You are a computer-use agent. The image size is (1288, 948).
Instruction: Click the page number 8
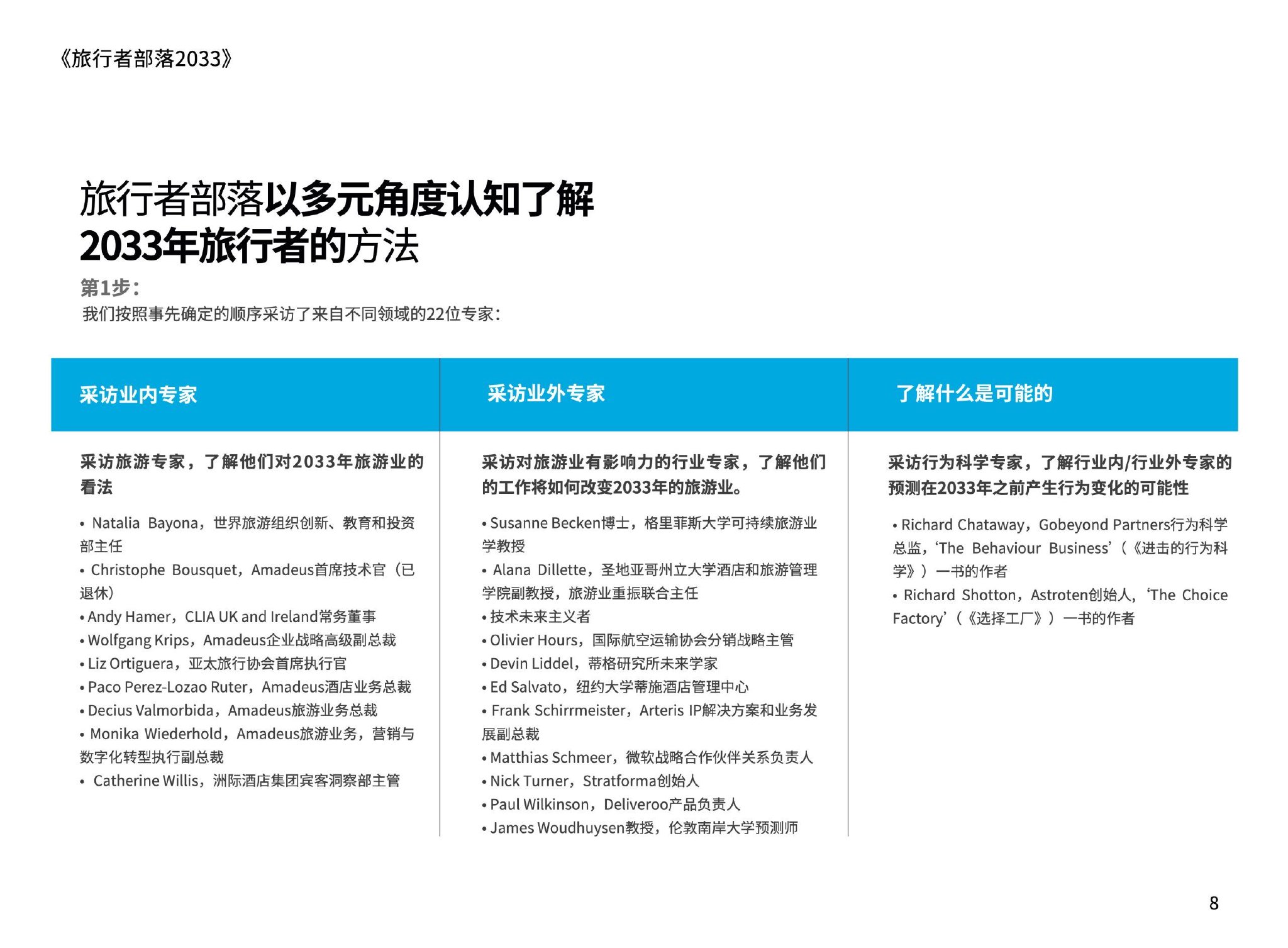1214,903
